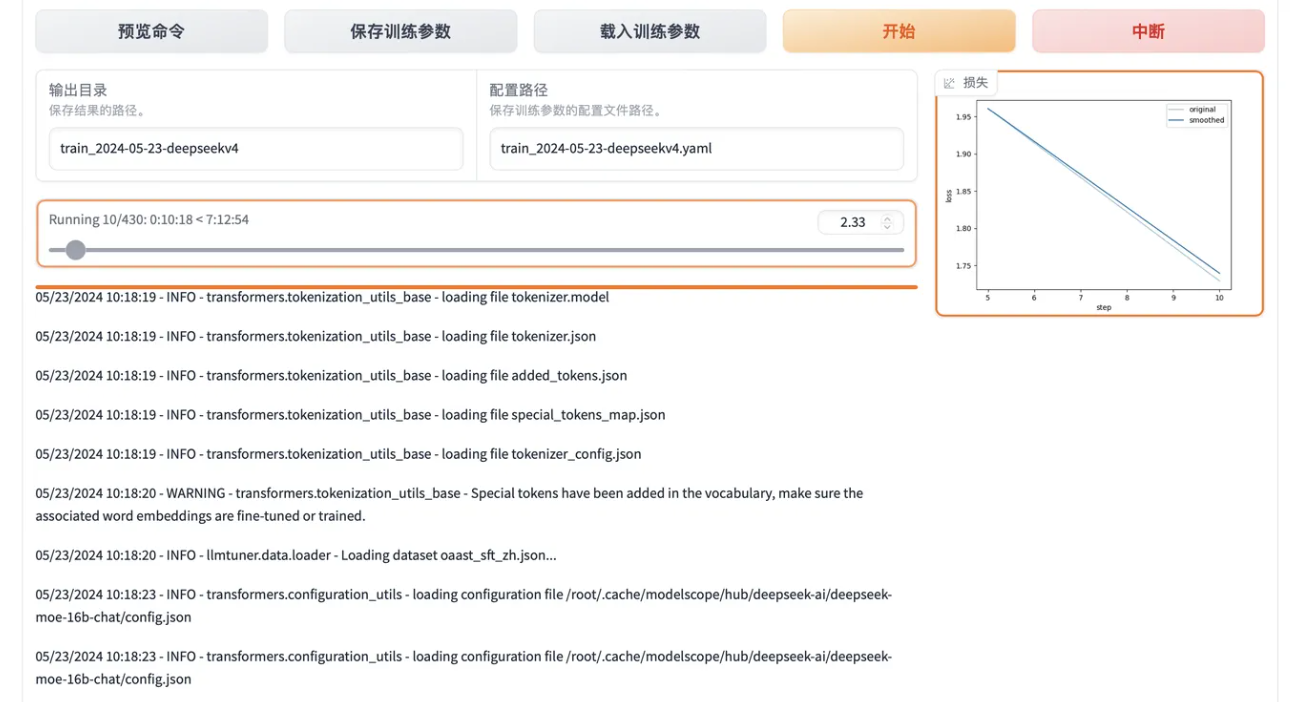Viewport: 1312px width, 702px height.
Task: Click the 配置路径 label text
Action: tap(519, 90)
